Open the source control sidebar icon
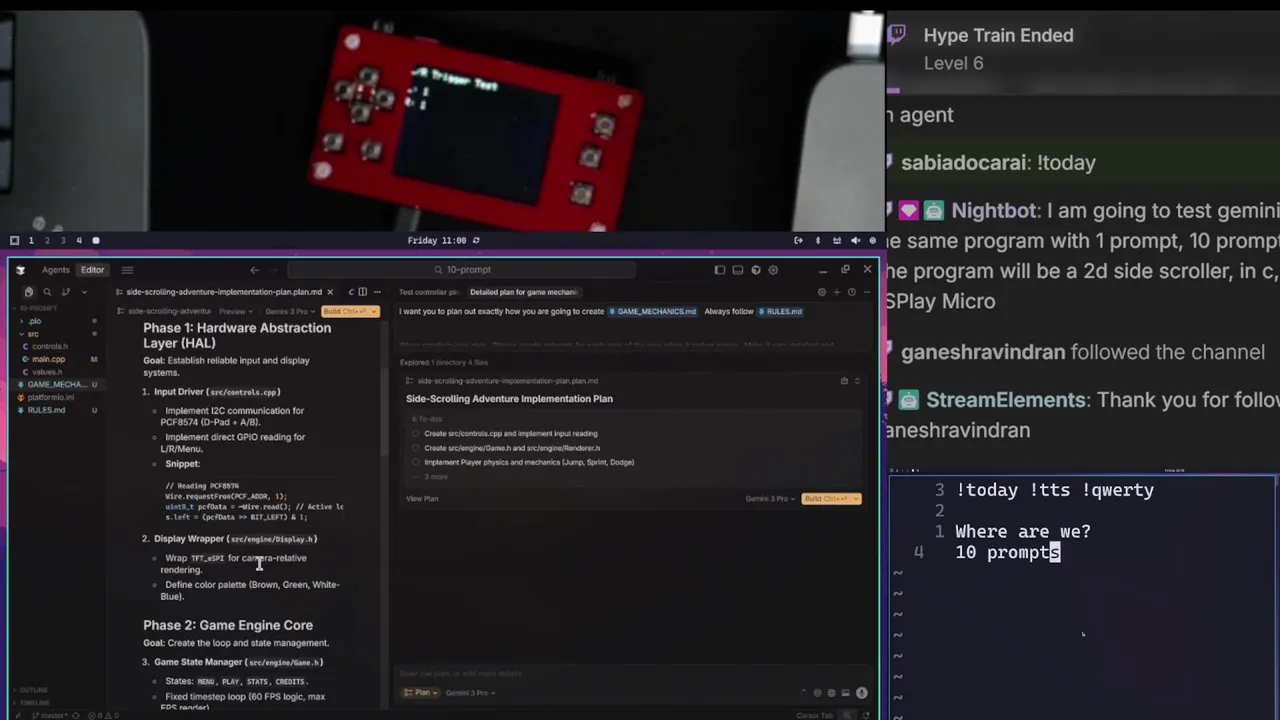The height and width of the screenshot is (720, 1280). [66, 292]
